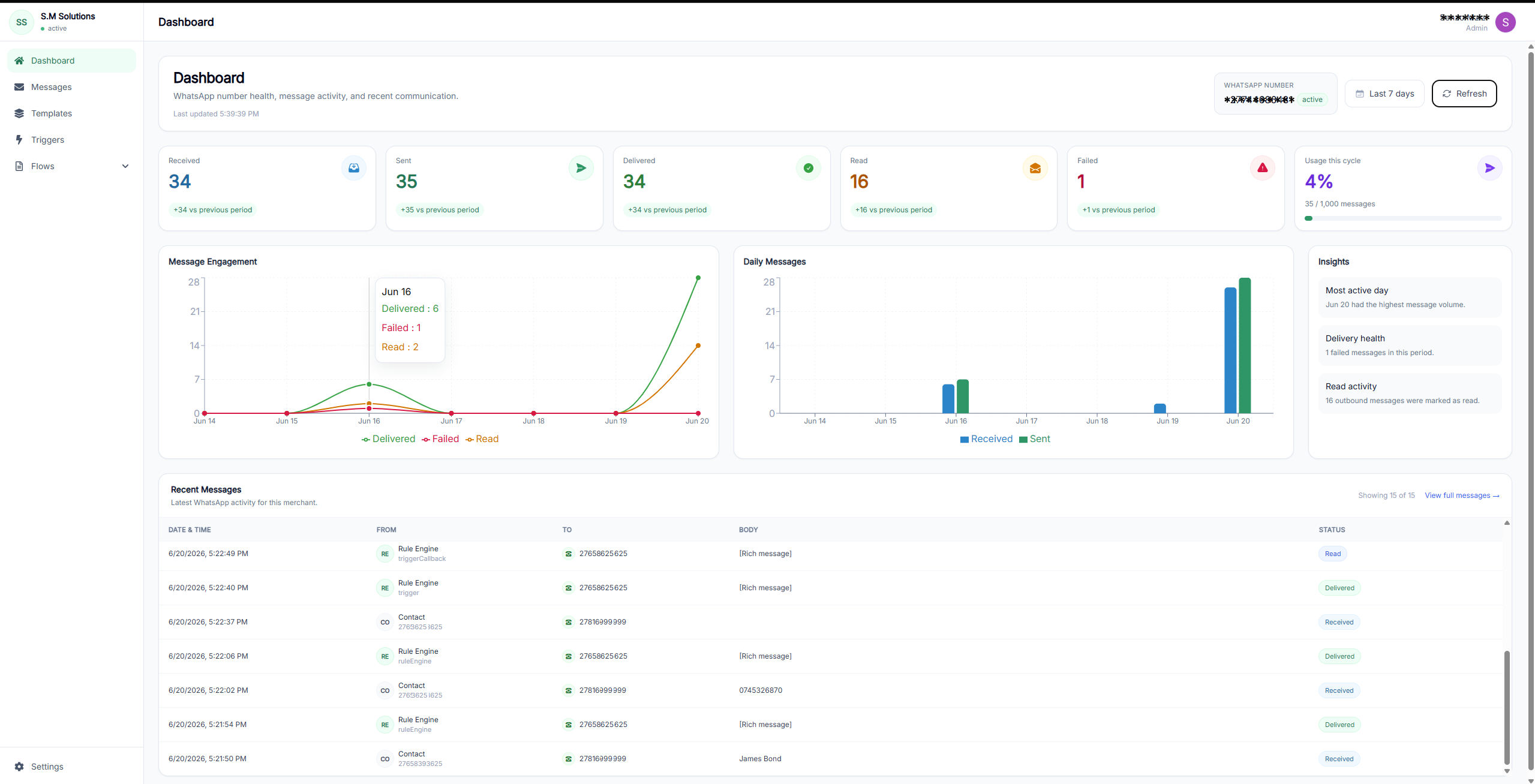Click phone icon in the 5:22:49 PM row
This screenshot has height=784, width=1535.
coord(568,554)
